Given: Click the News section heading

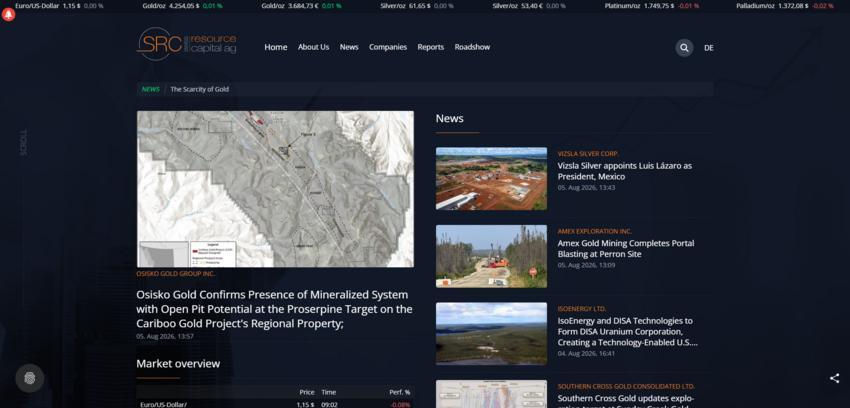Looking at the screenshot, I should click(x=449, y=118).
